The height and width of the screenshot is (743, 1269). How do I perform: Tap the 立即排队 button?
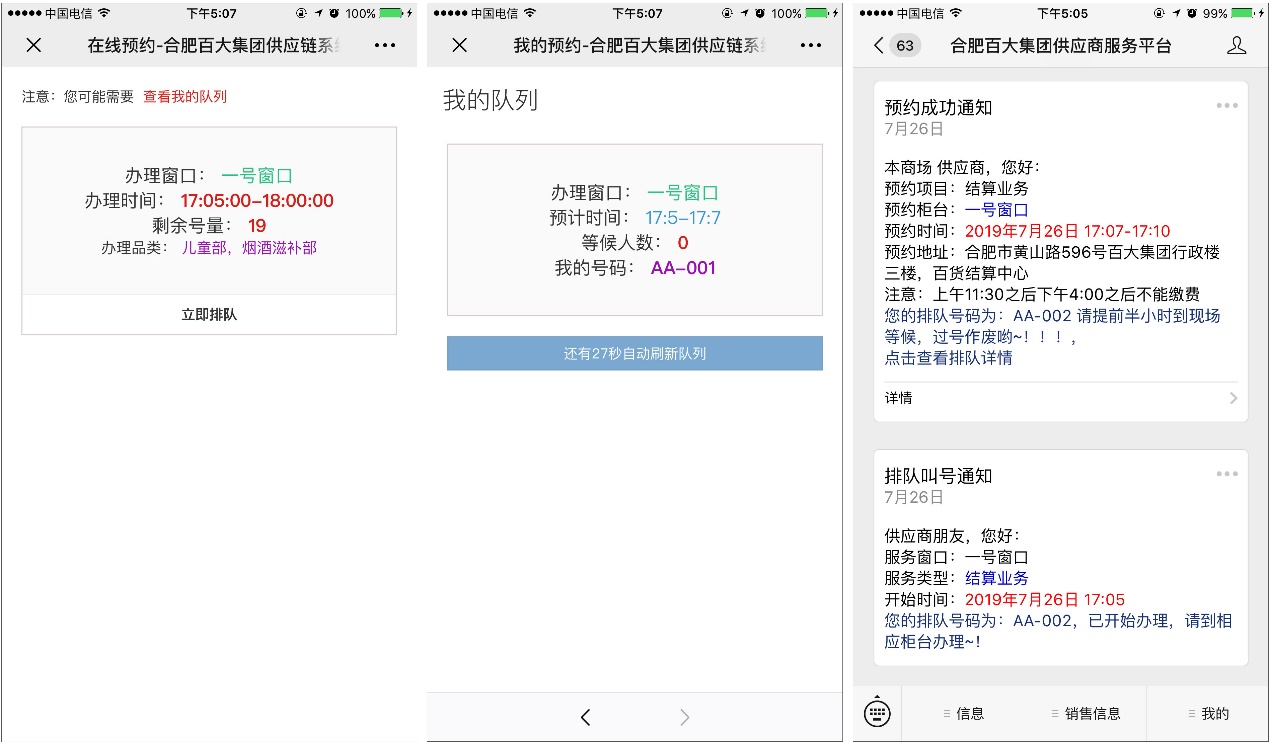tap(209, 314)
